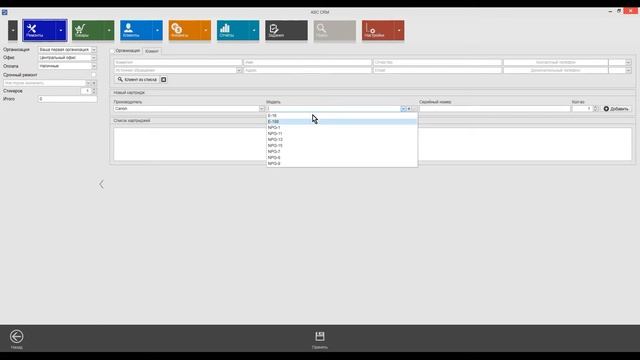
Task: Focus the Отчество input field
Action: click(x=437, y=62)
